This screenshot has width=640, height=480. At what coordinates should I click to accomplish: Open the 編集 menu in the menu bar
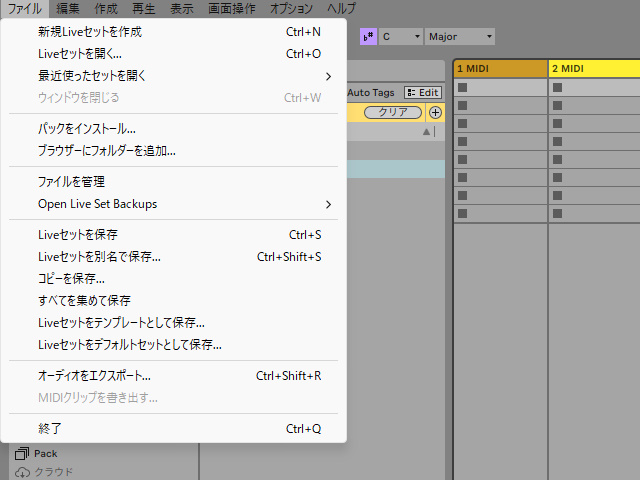(68, 8)
